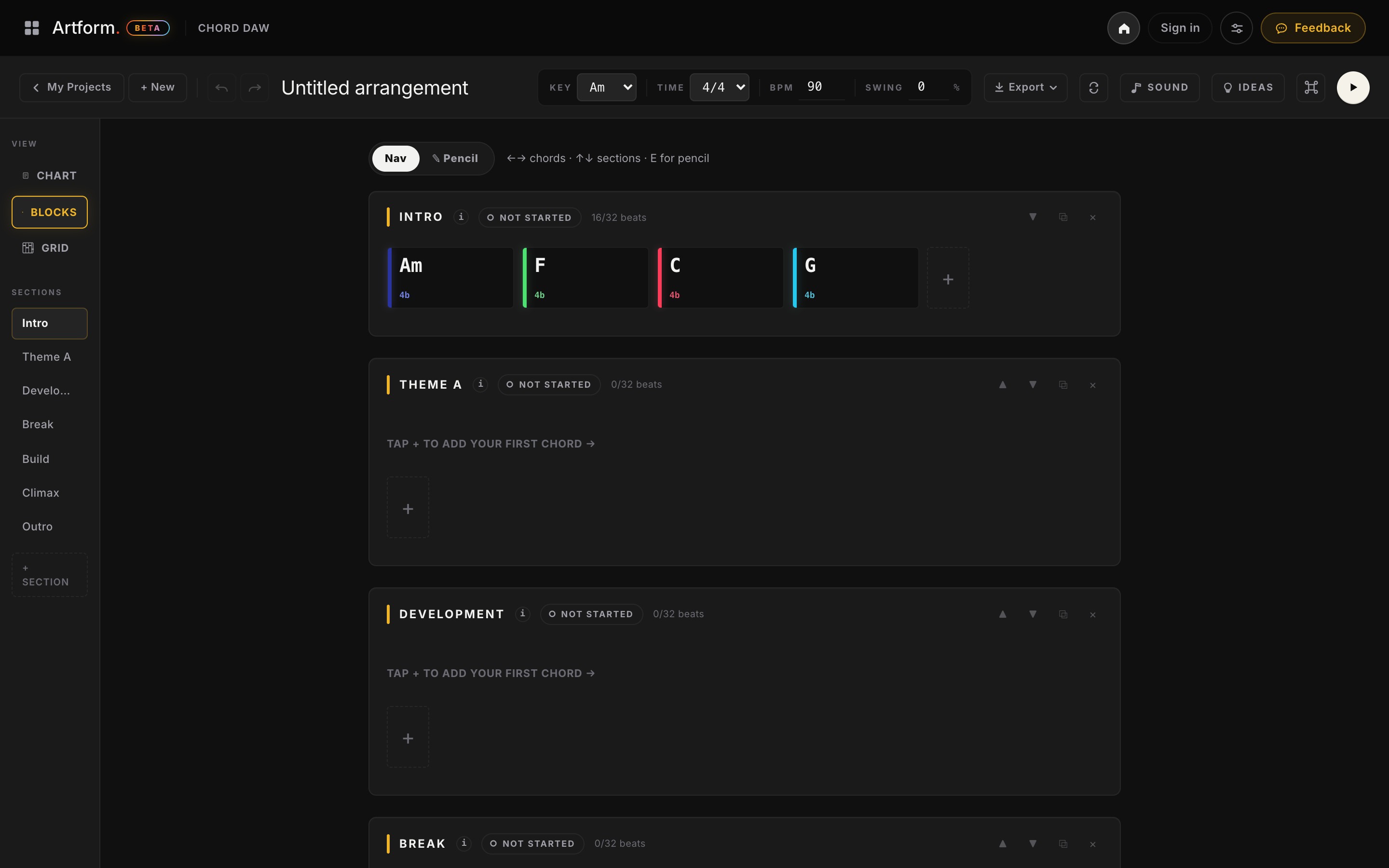Select the Blocks view
Screen dimensions: 1389x868
tap(49, 212)
